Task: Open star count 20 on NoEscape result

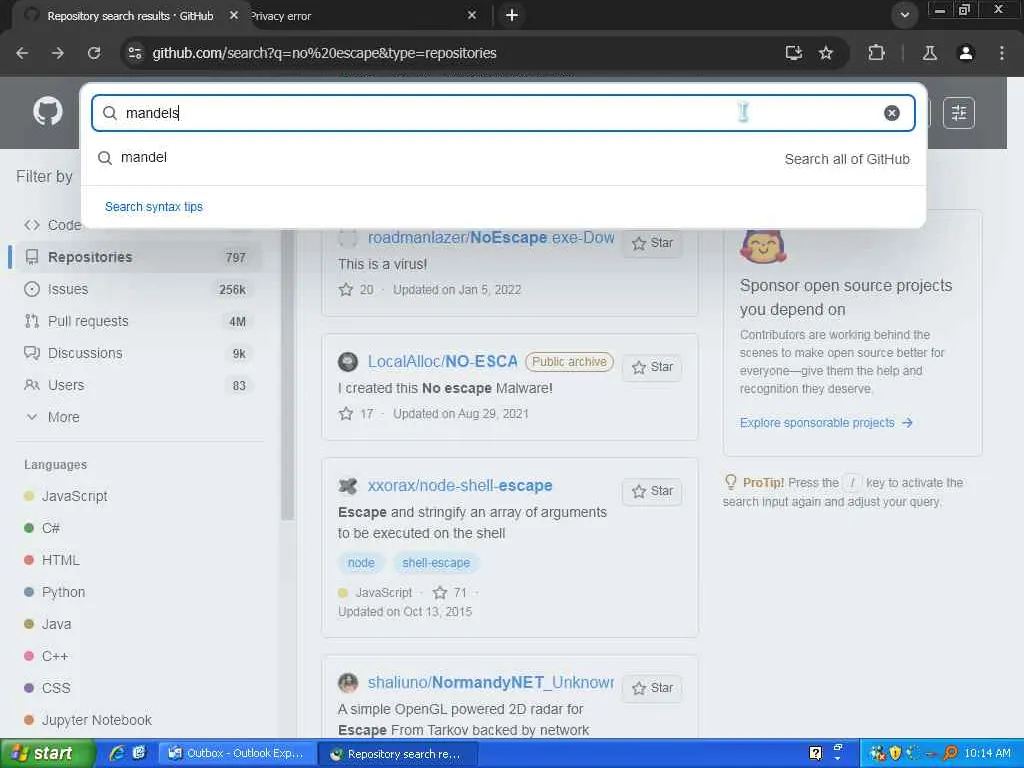Action: [x=357, y=290]
